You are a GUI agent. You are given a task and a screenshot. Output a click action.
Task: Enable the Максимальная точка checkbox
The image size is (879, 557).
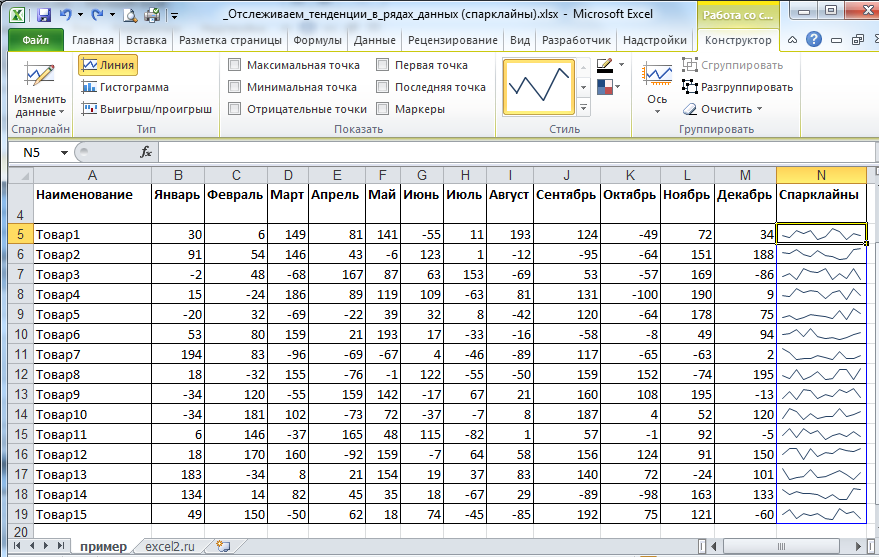coord(235,65)
